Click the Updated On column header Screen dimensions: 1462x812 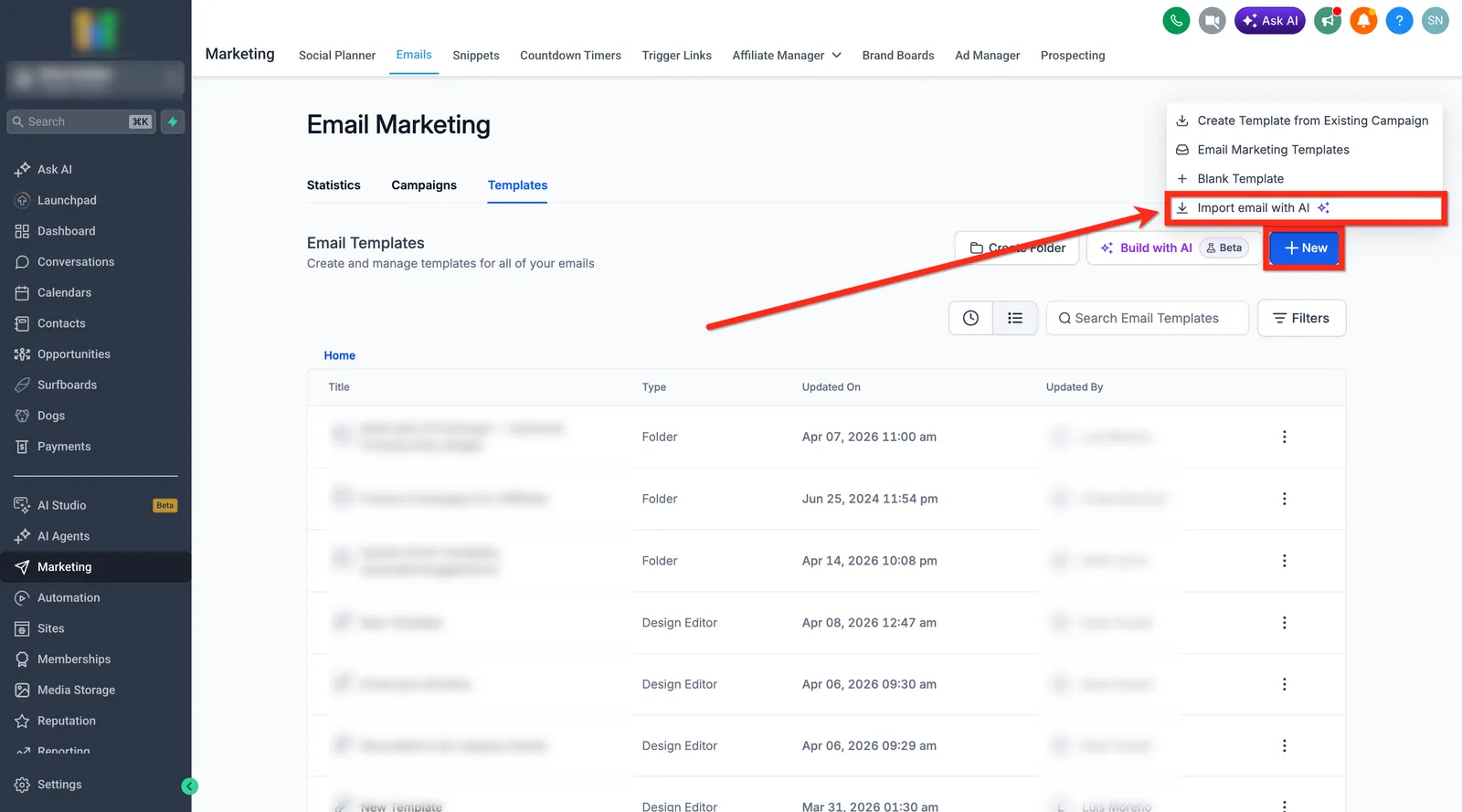point(831,387)
